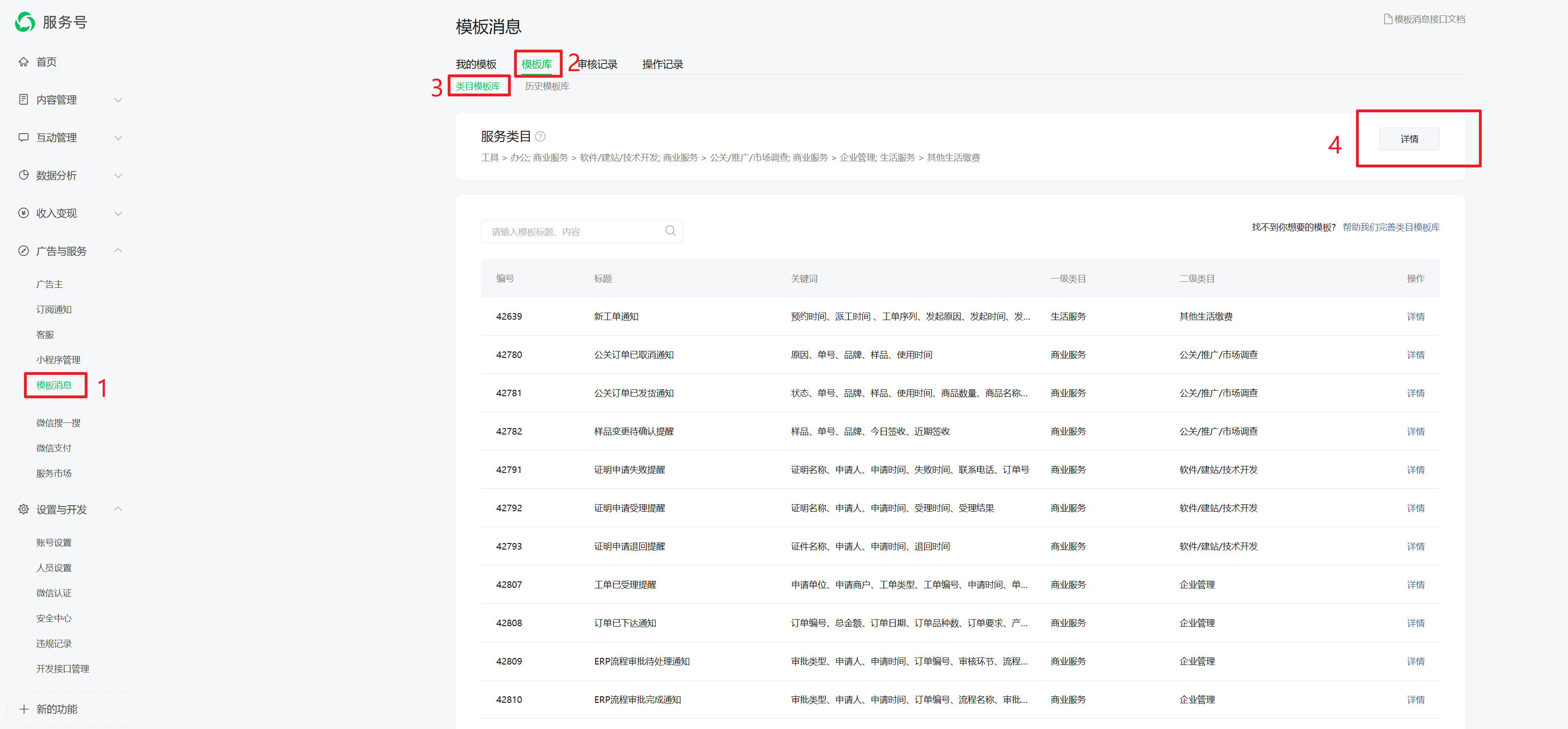Click the search magnifier icon
The image size is (1568, 729).
pyautogui.click(x=670, y=231)
